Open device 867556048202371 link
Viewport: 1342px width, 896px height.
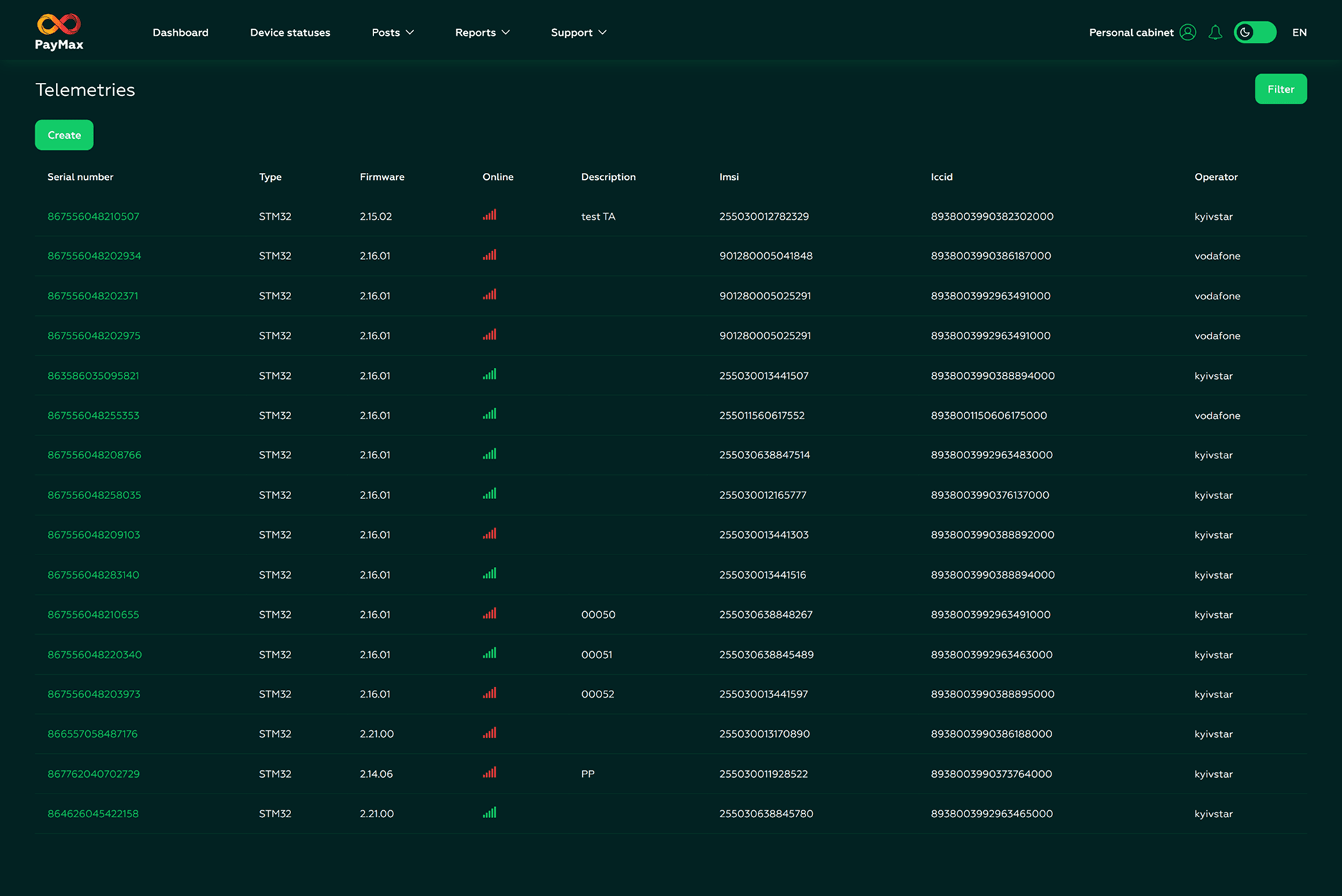tap(93, 296)
